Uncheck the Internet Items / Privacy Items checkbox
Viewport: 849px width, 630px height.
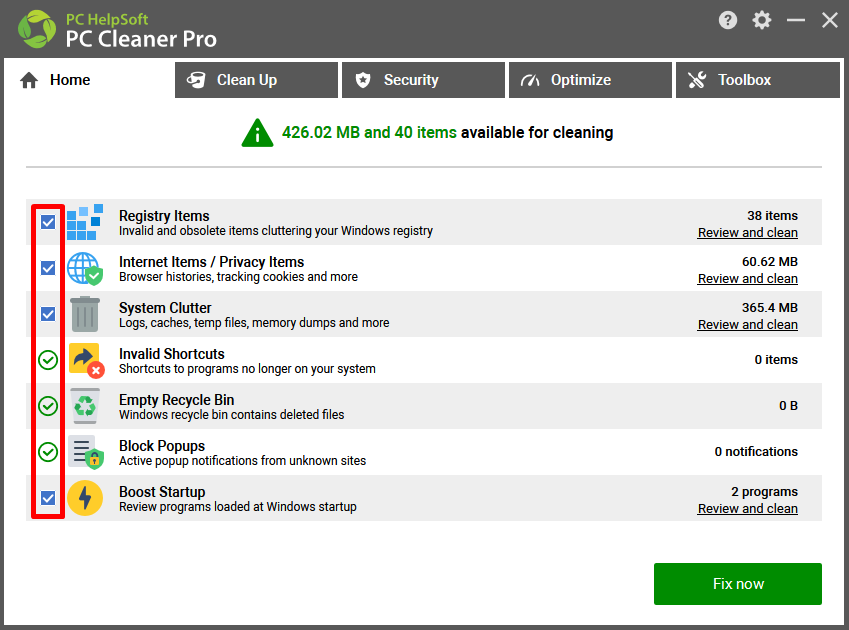[48, 268]
